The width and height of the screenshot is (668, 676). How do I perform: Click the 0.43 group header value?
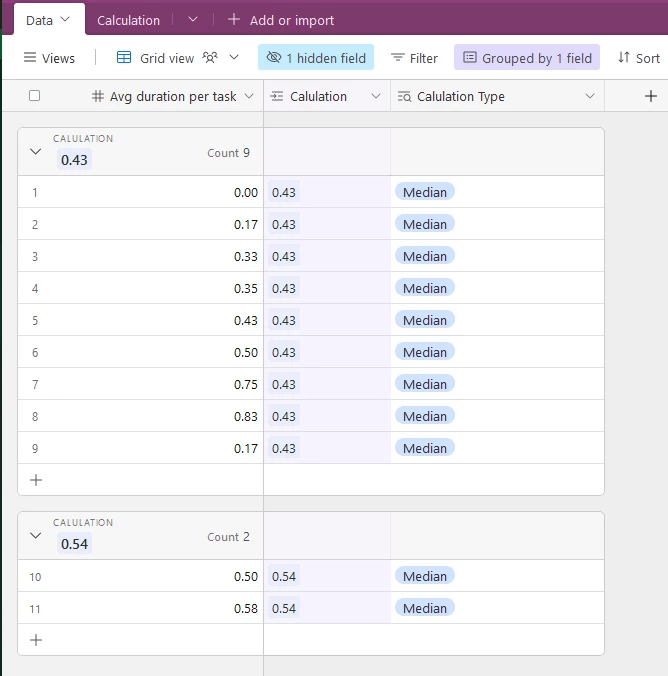point(74,160)
